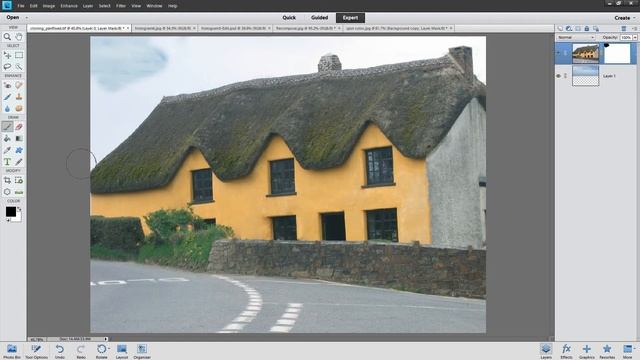
Task: Open the File menu
Action: 21,6
